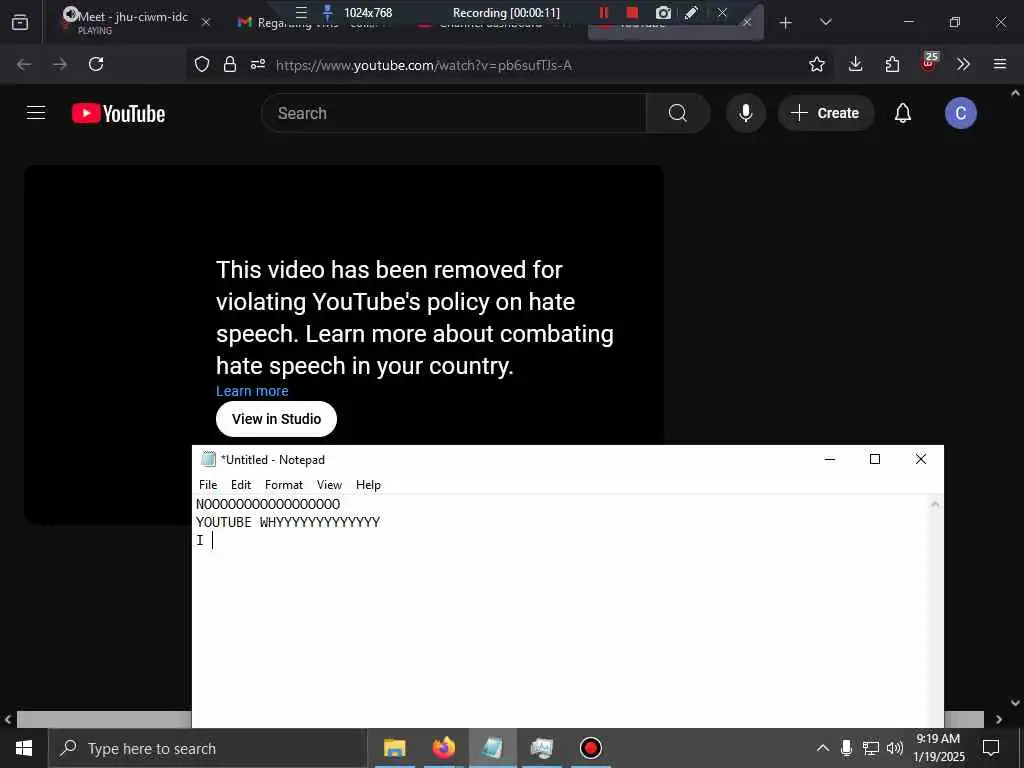Click the YouTube logo to go home
The height and width of the screenshot is (768, 1024).
coord(118,114)
